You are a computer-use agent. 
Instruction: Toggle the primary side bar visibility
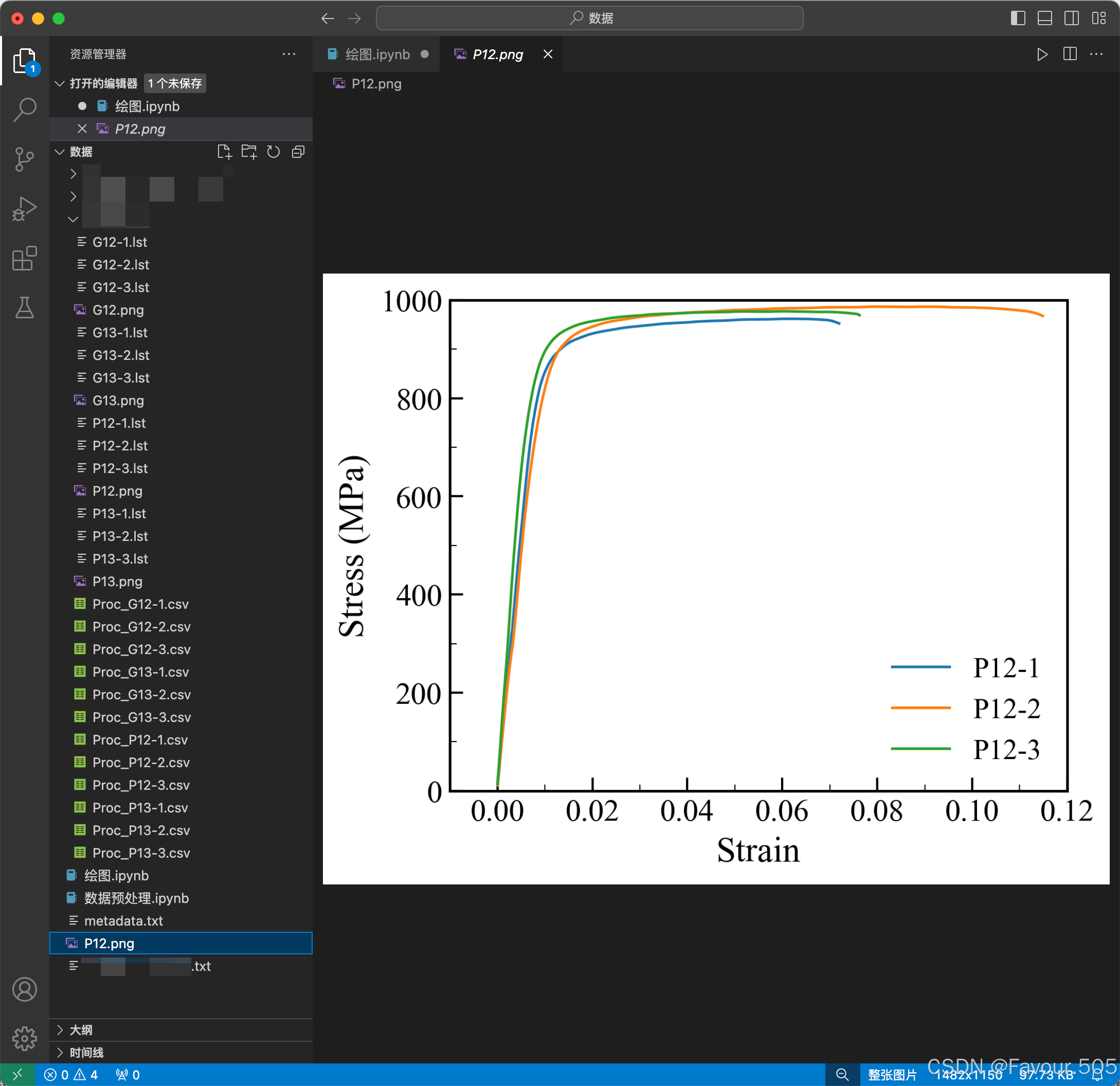tap(1018, 19)
